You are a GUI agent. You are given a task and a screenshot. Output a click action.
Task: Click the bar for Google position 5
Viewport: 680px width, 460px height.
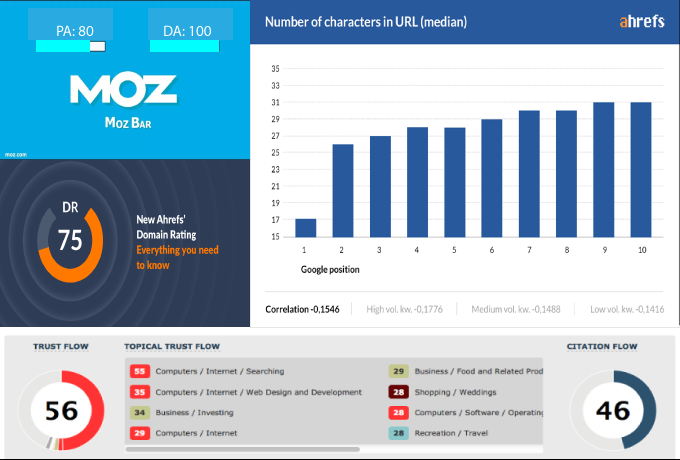click(455, 182)
